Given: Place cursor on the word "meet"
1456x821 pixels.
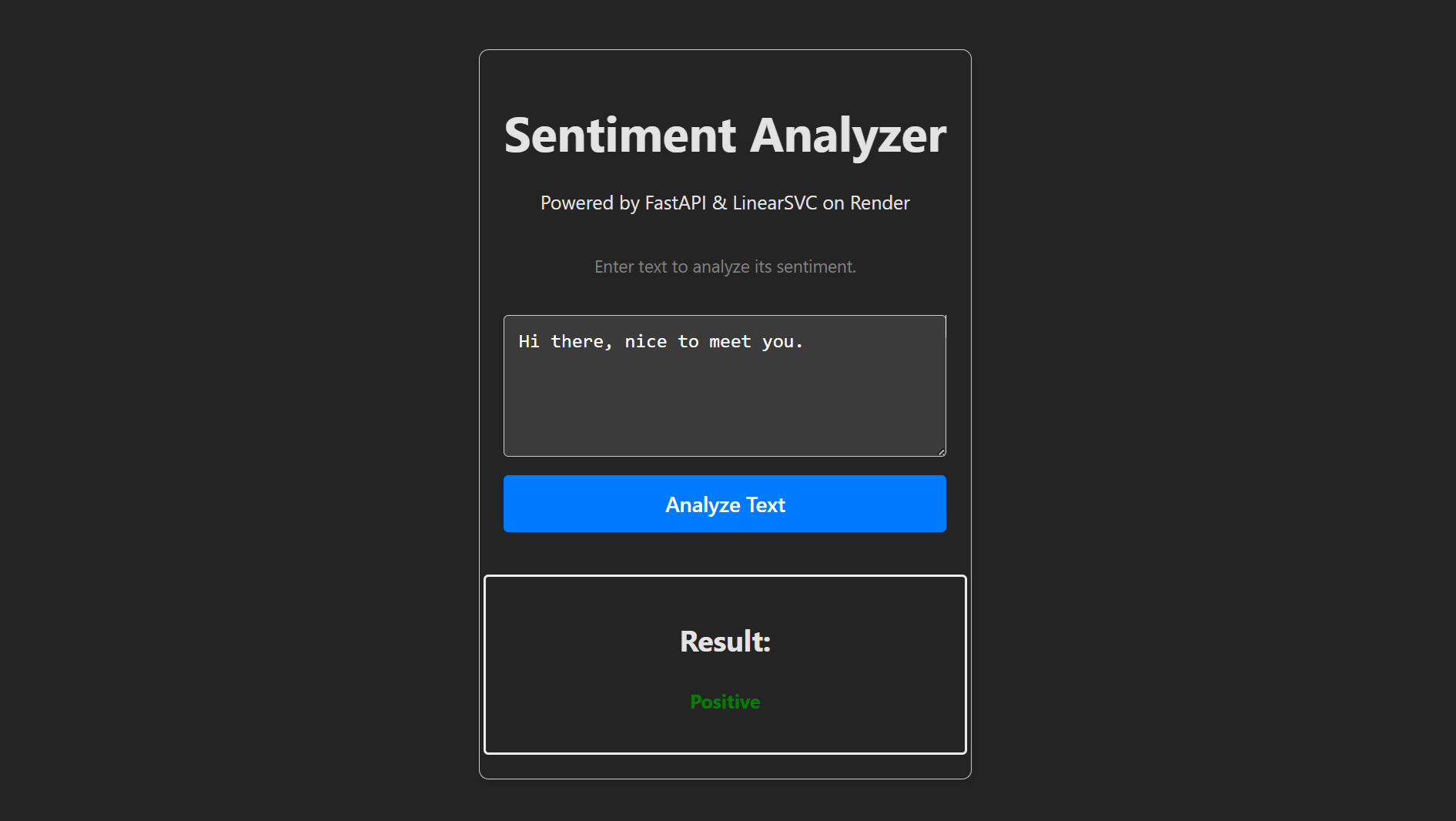Looking at the screenshot, I should click(x=730, y=341).
